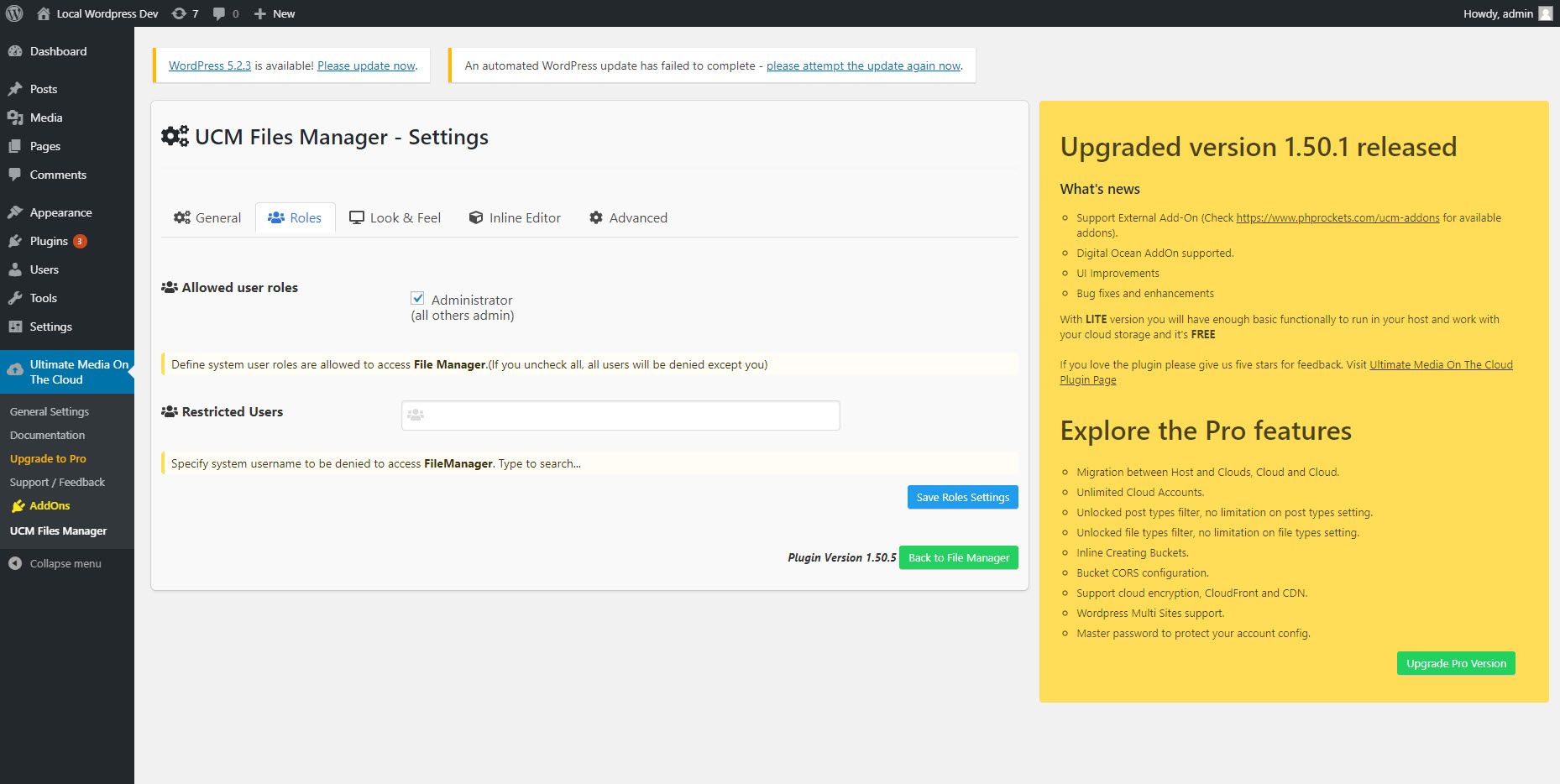
Task: Click the WordPress logo icon in admin bar
Action: click(14, 13)
